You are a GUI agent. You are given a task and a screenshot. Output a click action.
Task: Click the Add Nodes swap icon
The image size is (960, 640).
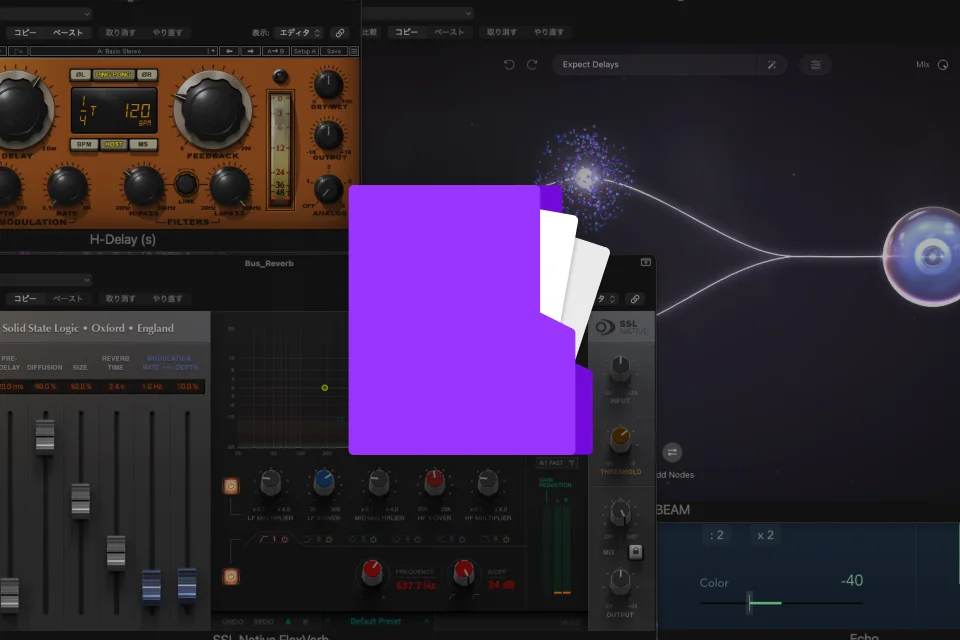tap(672, 453)
